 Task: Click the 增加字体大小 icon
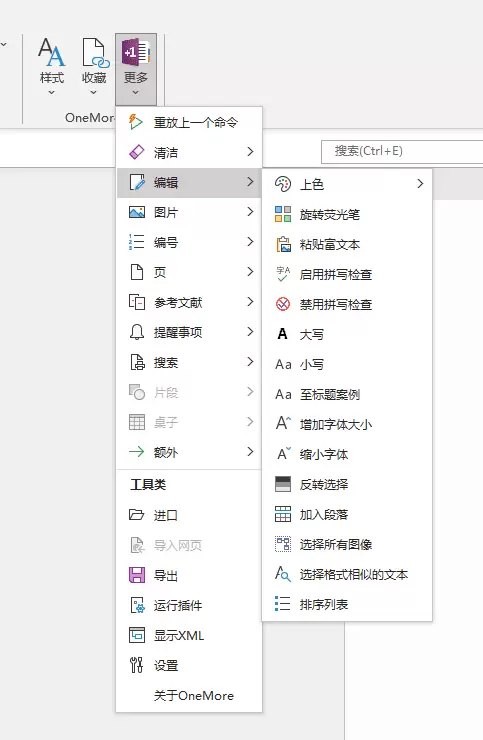pos(283,423)
